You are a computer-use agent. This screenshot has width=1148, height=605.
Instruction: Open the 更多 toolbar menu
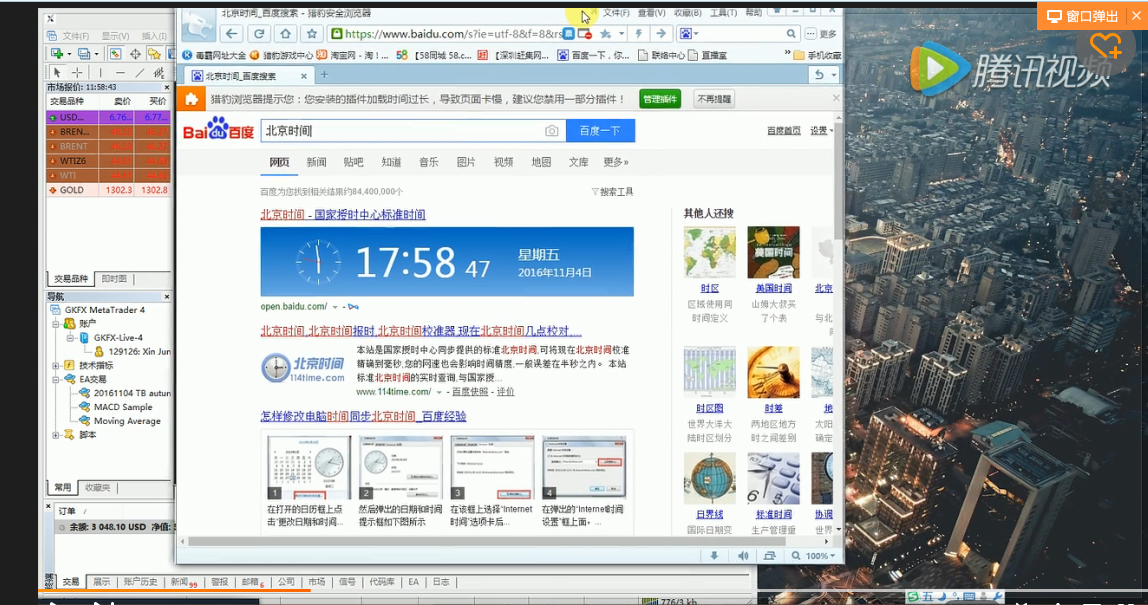(x=821, y=34)
